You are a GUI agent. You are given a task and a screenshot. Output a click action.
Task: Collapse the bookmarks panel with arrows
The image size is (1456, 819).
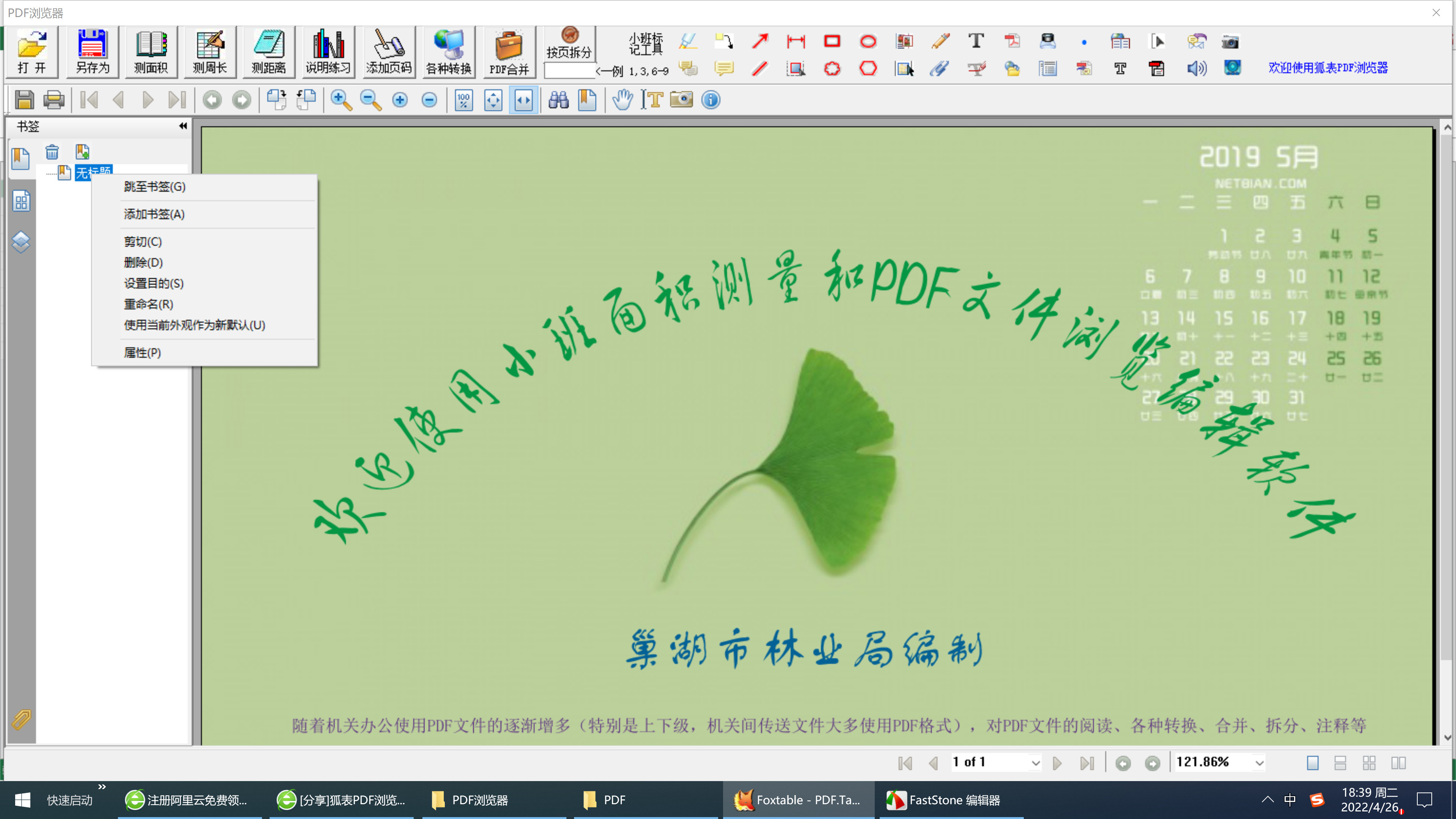coord(182,126)
